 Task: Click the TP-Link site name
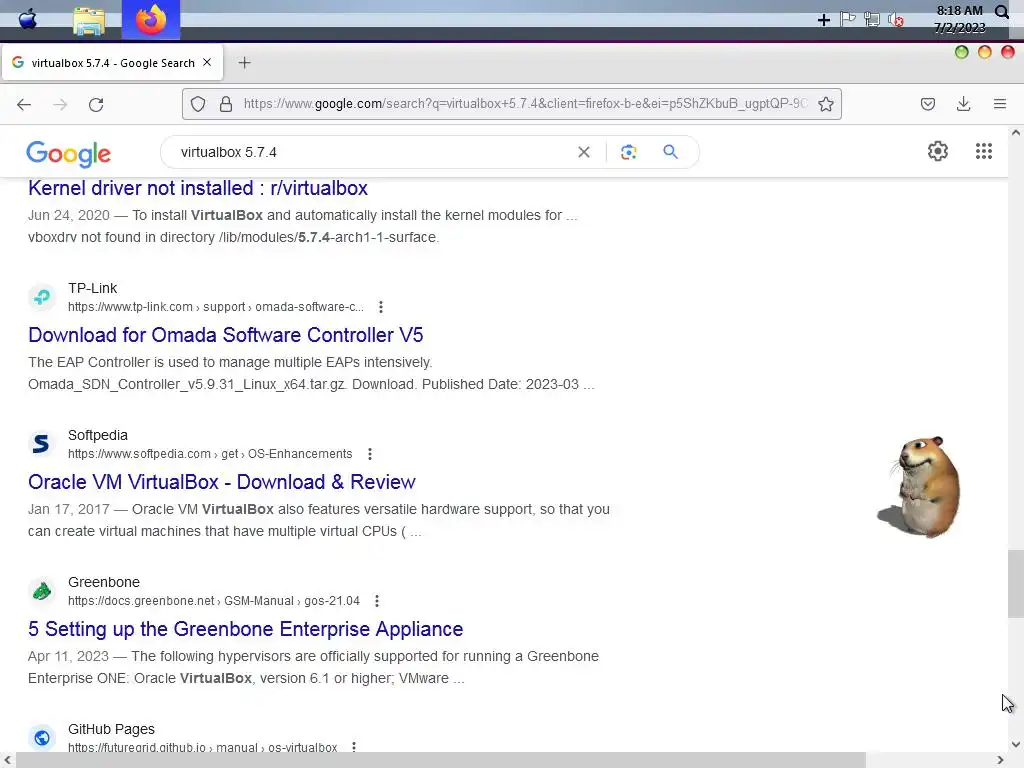92,288
